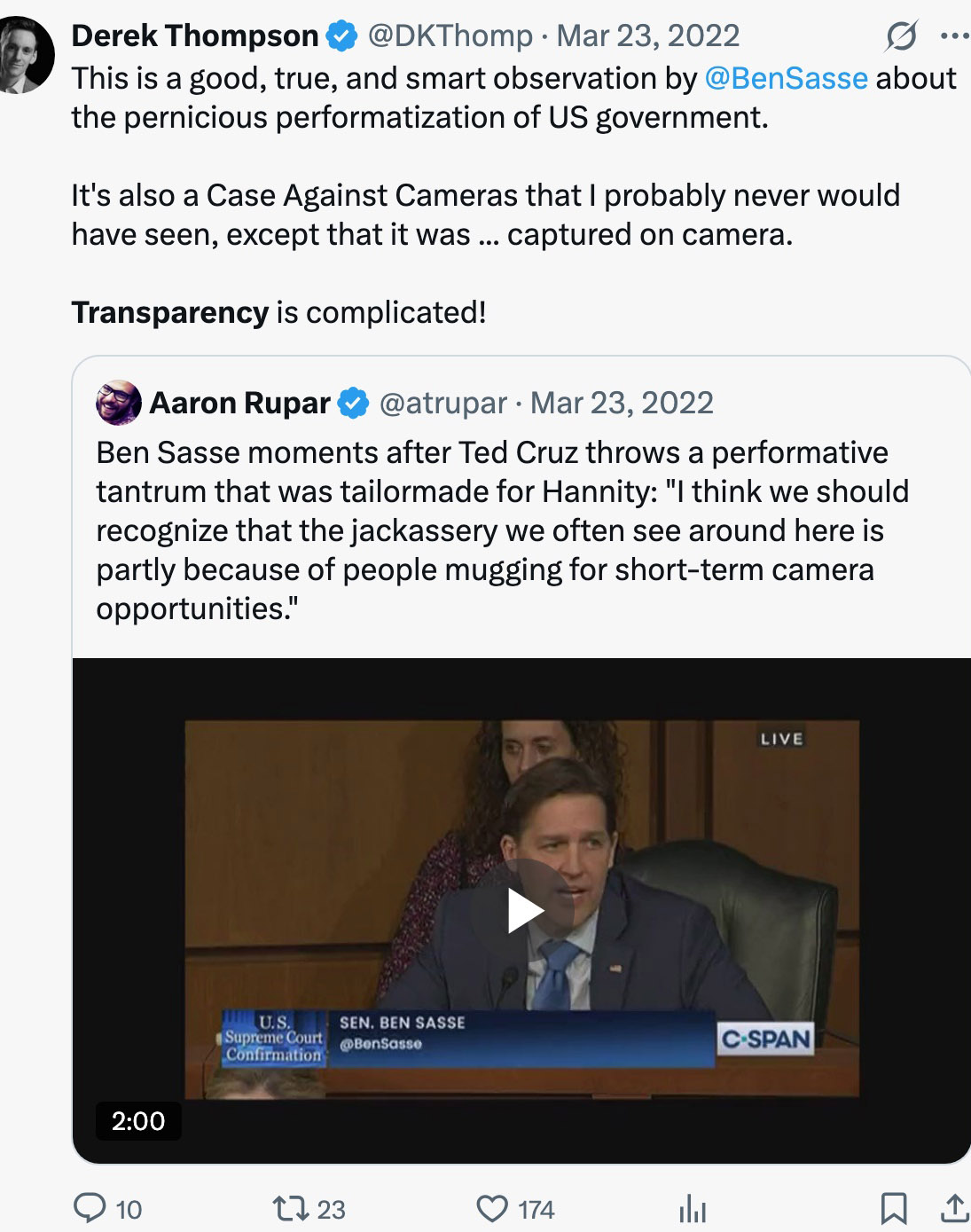Play the C-SPAN video
Viewport: 971px width, 1232px height.
click(x=524, y=911)
